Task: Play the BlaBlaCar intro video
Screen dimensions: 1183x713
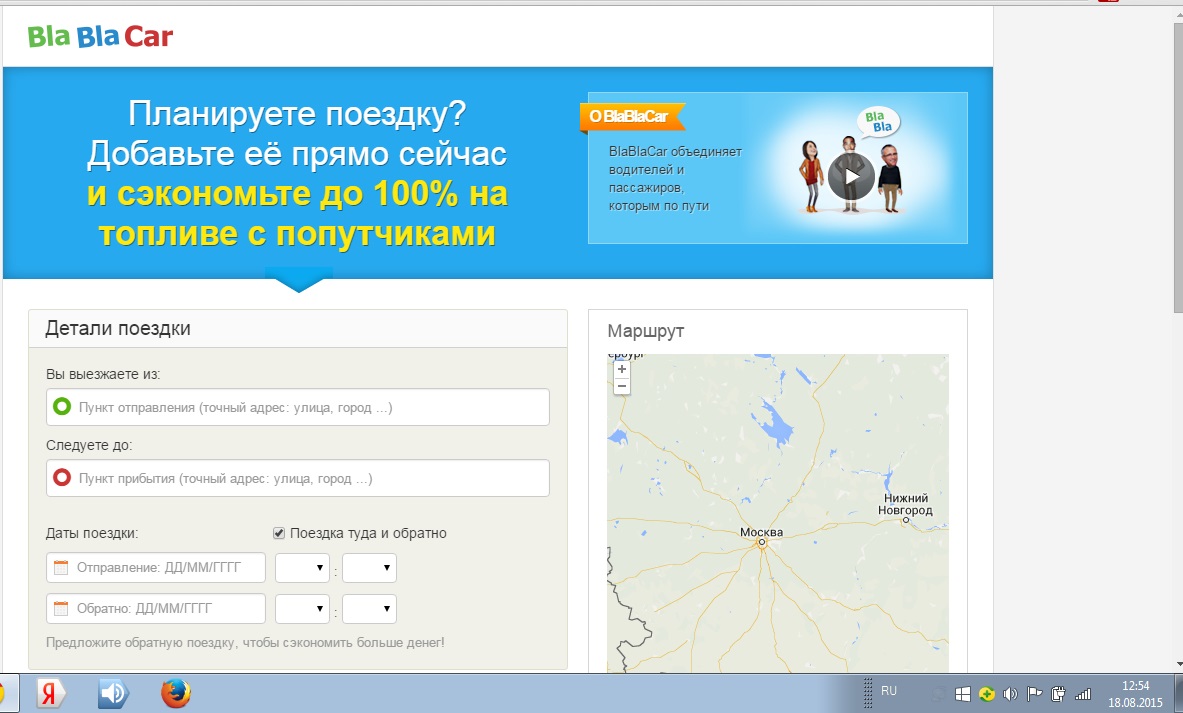Action: 851,177
